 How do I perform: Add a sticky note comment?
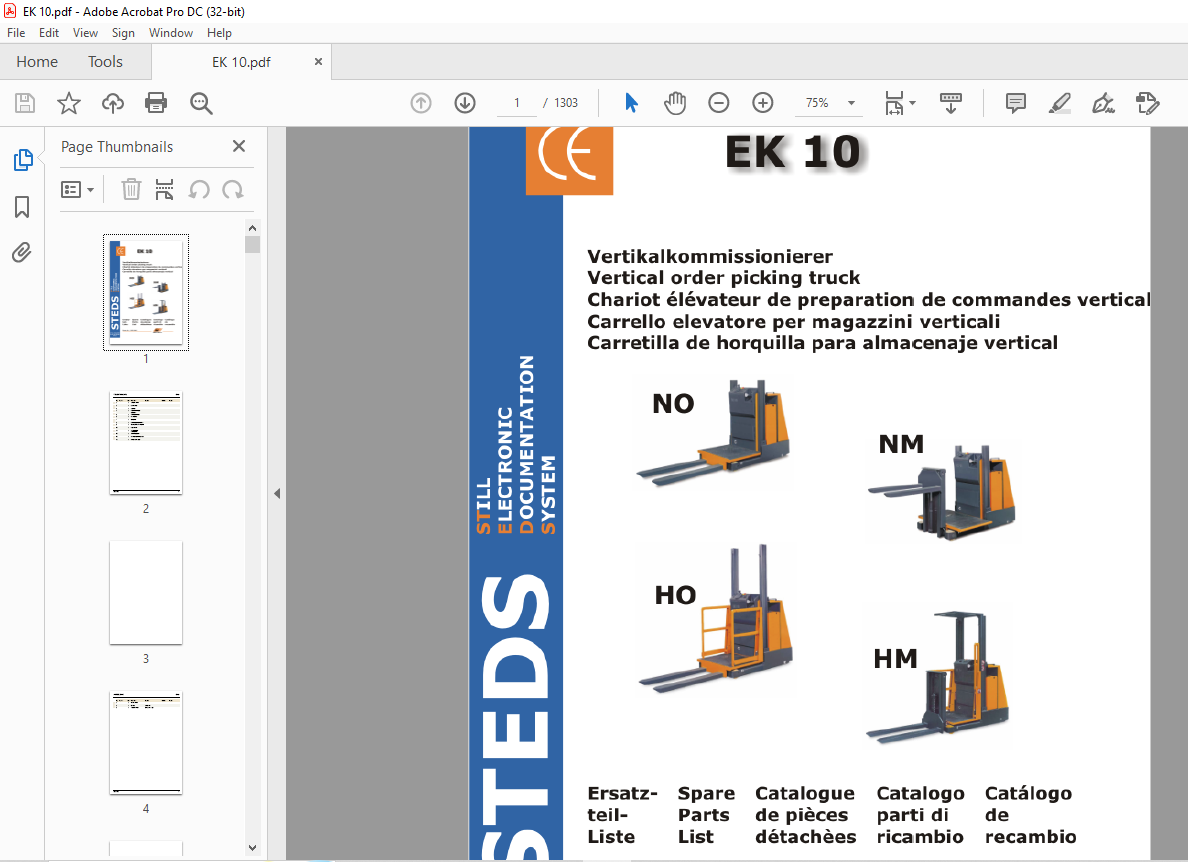point(1015,103)
